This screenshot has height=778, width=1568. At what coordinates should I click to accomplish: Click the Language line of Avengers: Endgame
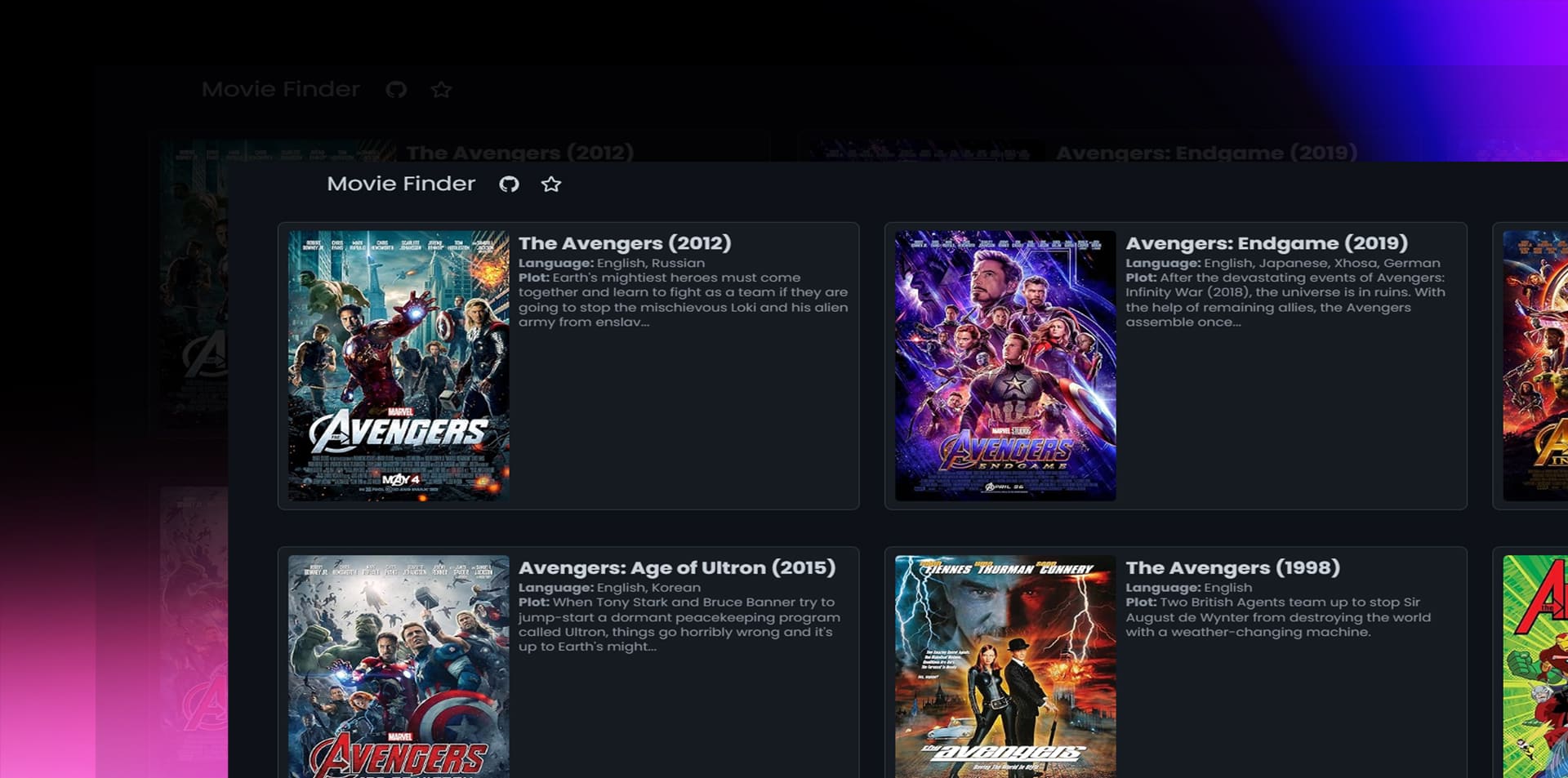coord(1282,263)
